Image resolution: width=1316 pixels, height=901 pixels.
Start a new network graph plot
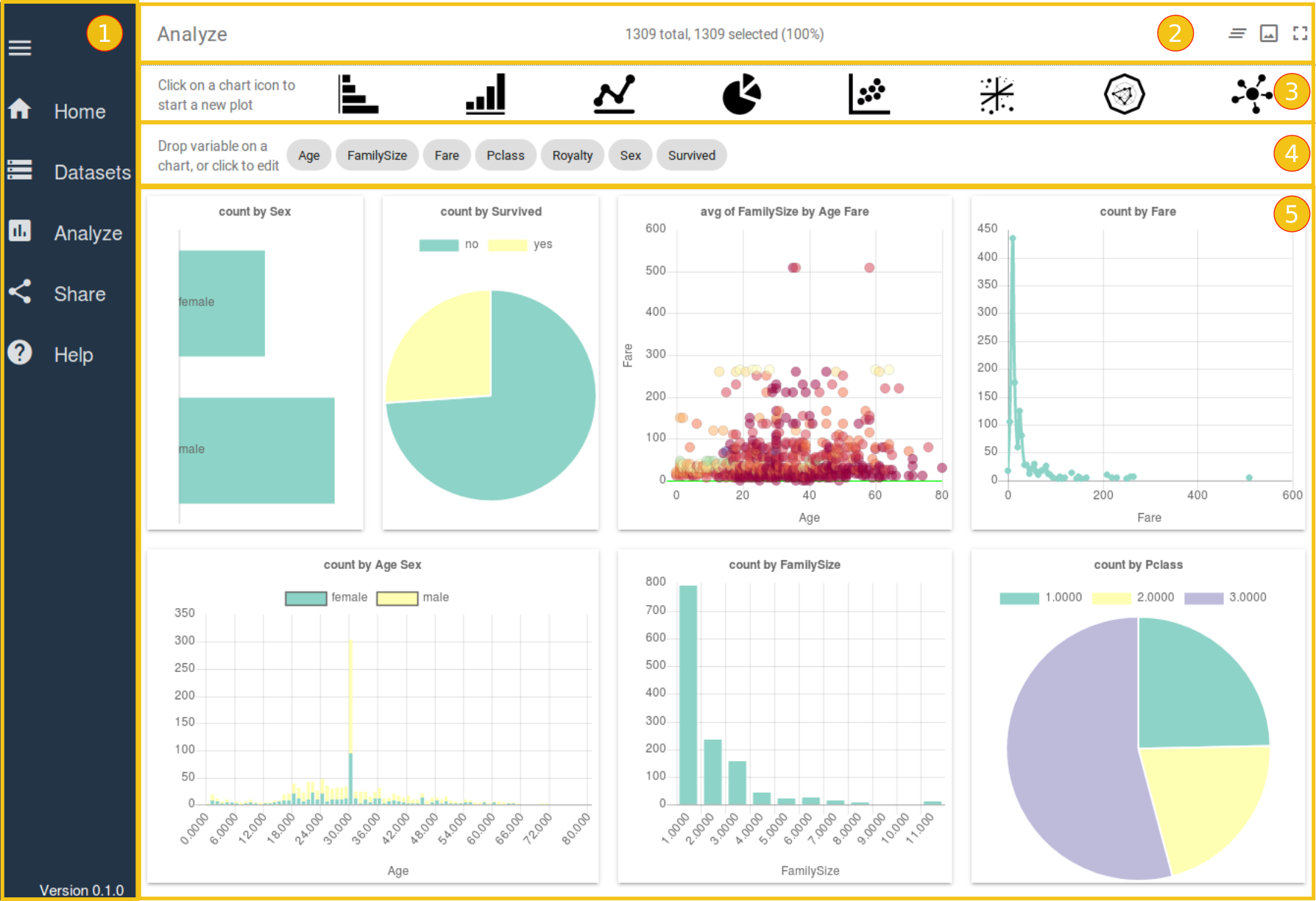point(1252,94)
